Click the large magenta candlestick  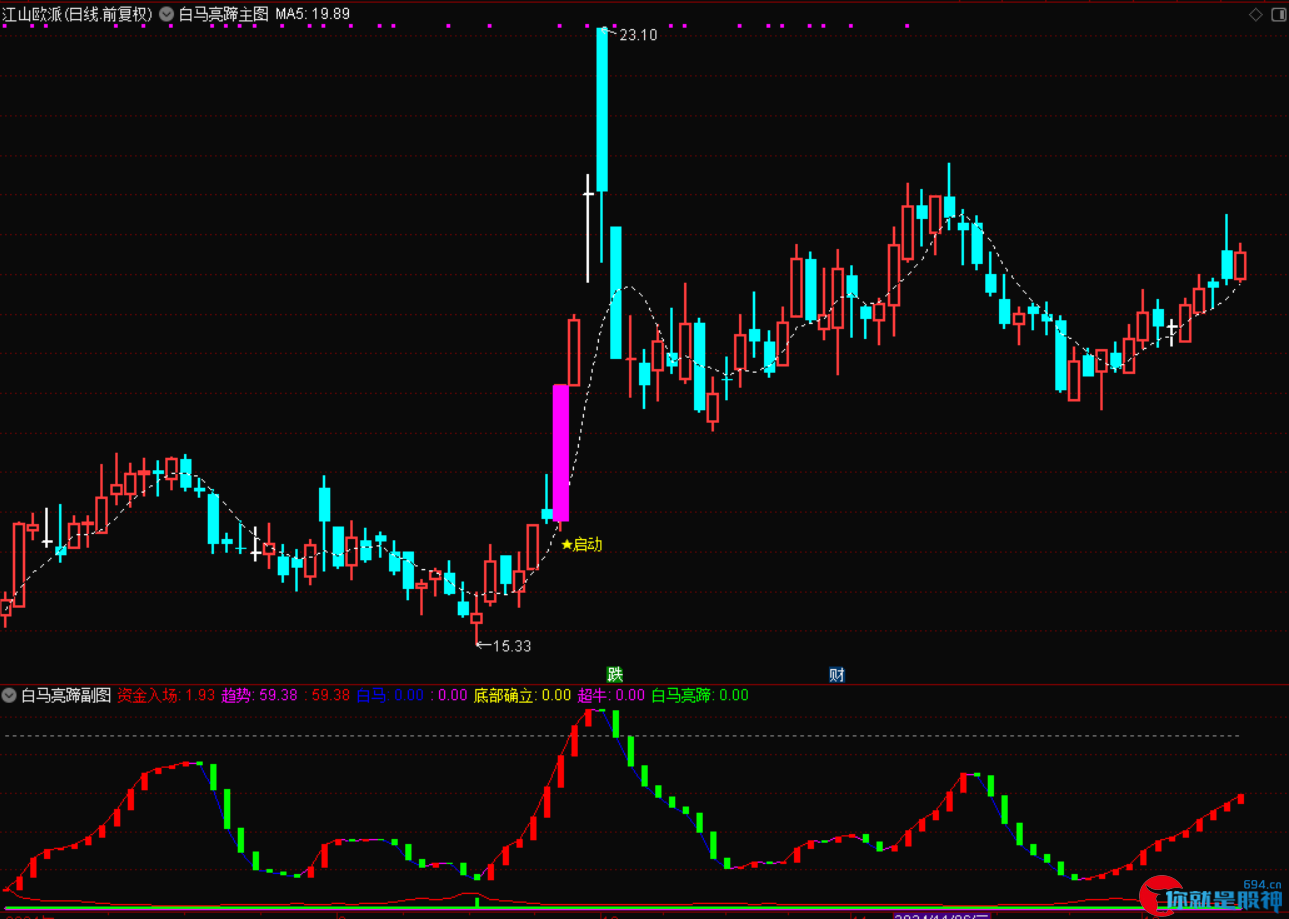pyautogui.click(x=561, y=453)
